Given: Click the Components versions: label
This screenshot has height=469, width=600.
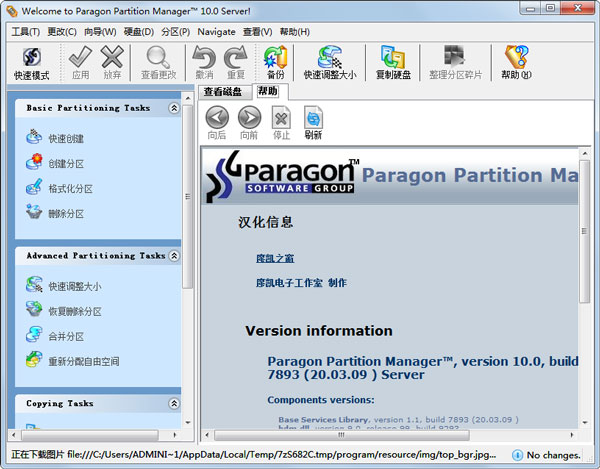Looking at the screenshot, I should point(321,400).
